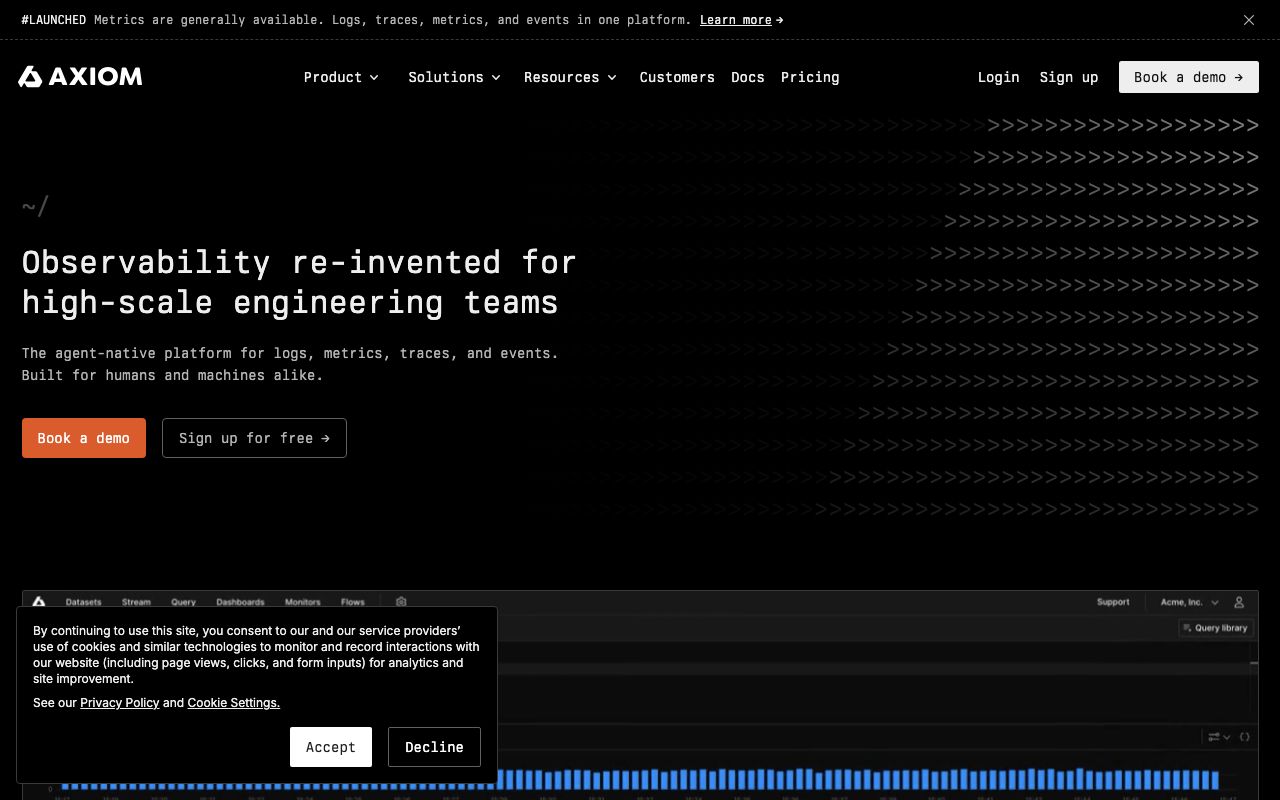Open the Acme, Inc. organization dropdown
The image size is (1280, 800).
tap(1188, 601)
